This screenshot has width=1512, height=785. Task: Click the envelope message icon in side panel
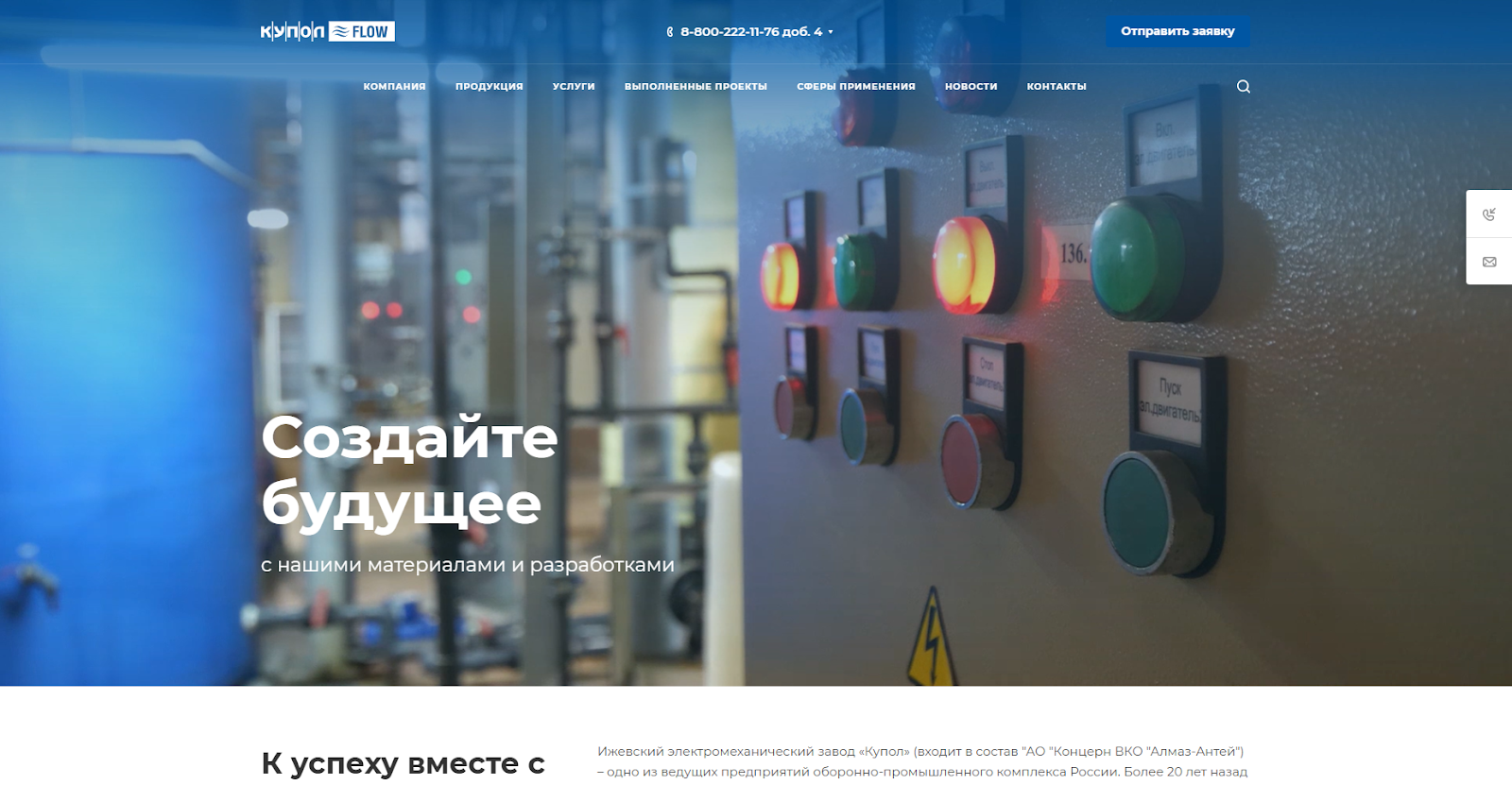pos(1489,262)
